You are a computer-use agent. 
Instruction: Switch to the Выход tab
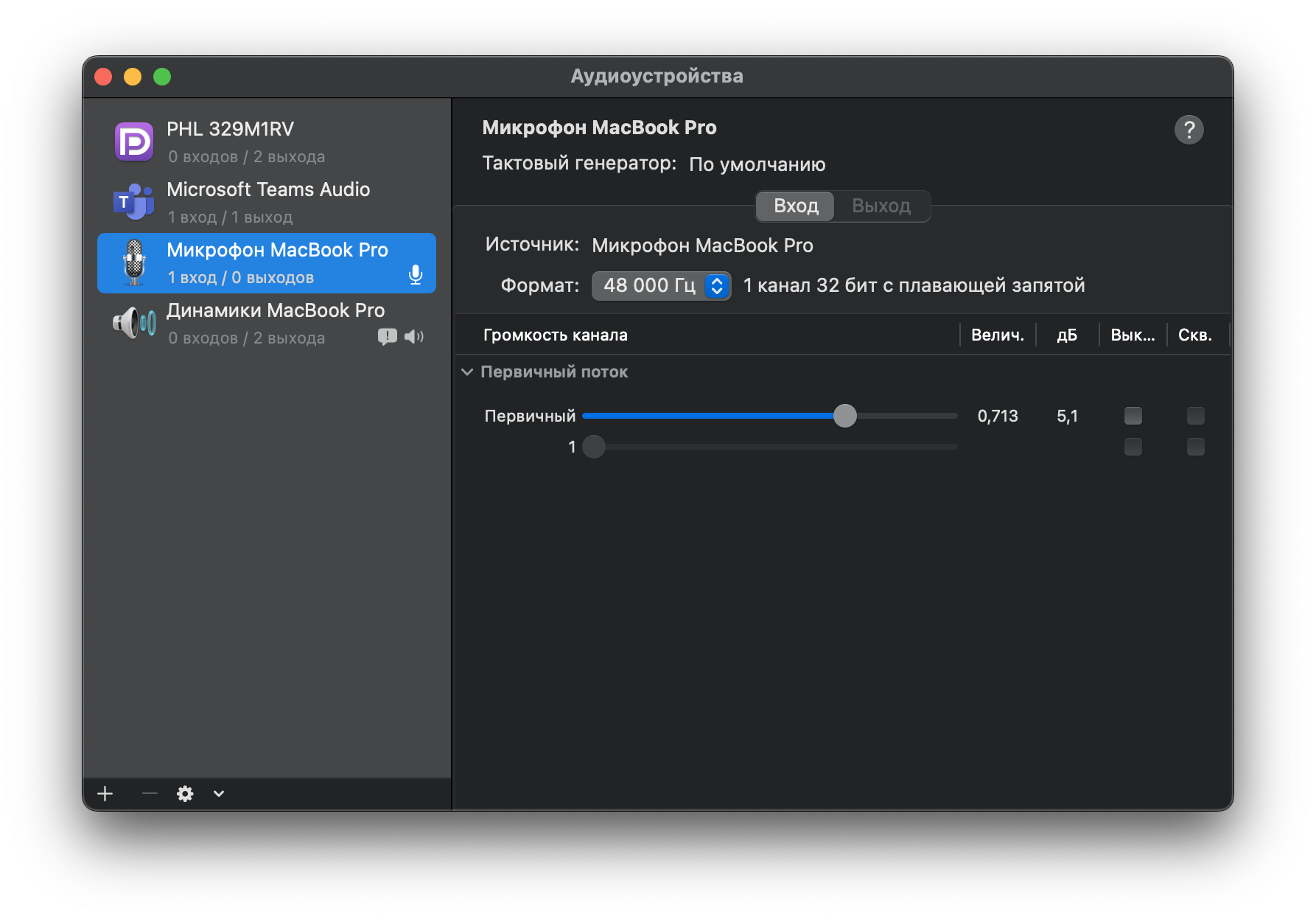coord(881,206)
